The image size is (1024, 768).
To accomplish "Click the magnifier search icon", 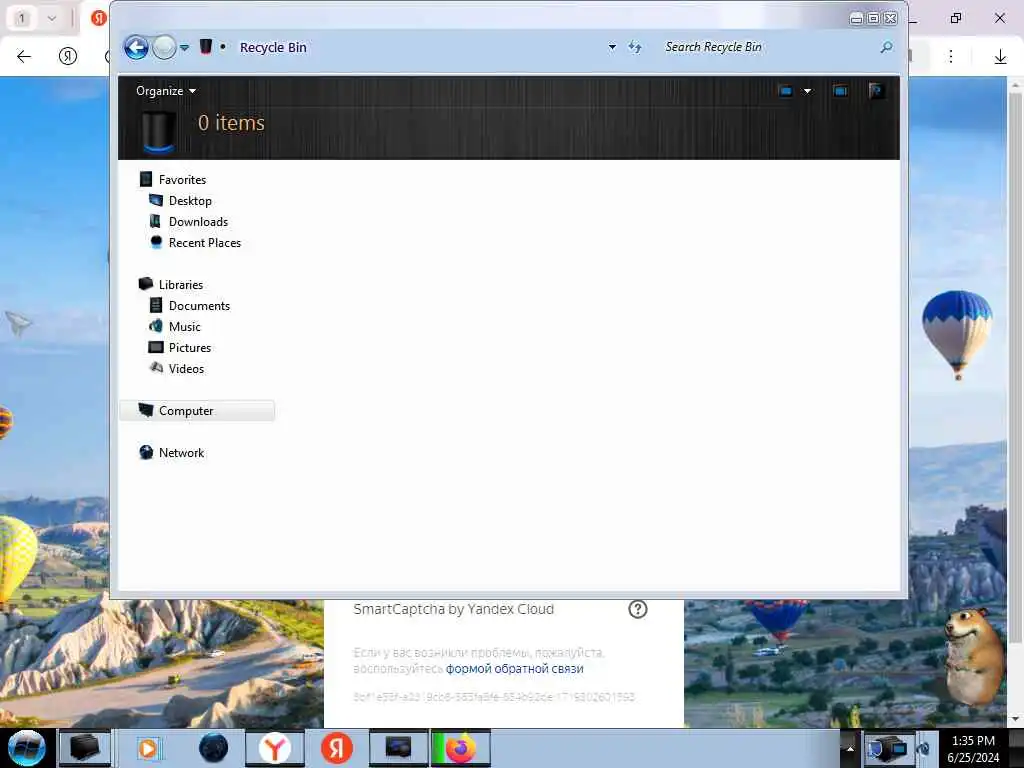I will tap(886, 47).
